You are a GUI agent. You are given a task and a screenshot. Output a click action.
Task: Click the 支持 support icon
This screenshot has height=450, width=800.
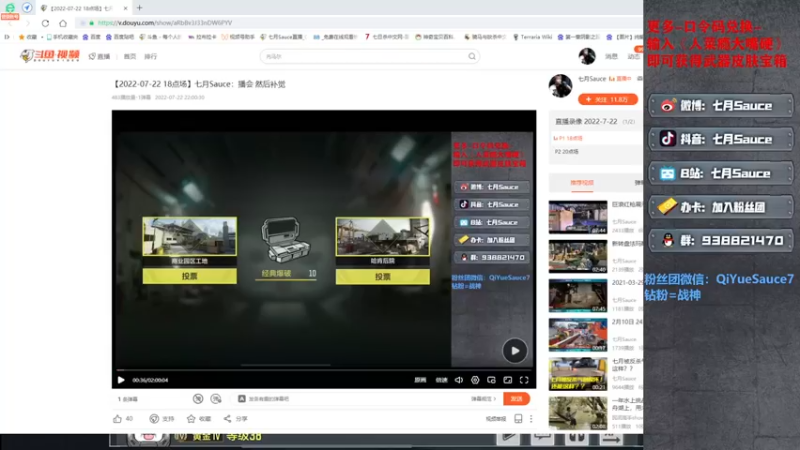(154, 419)
